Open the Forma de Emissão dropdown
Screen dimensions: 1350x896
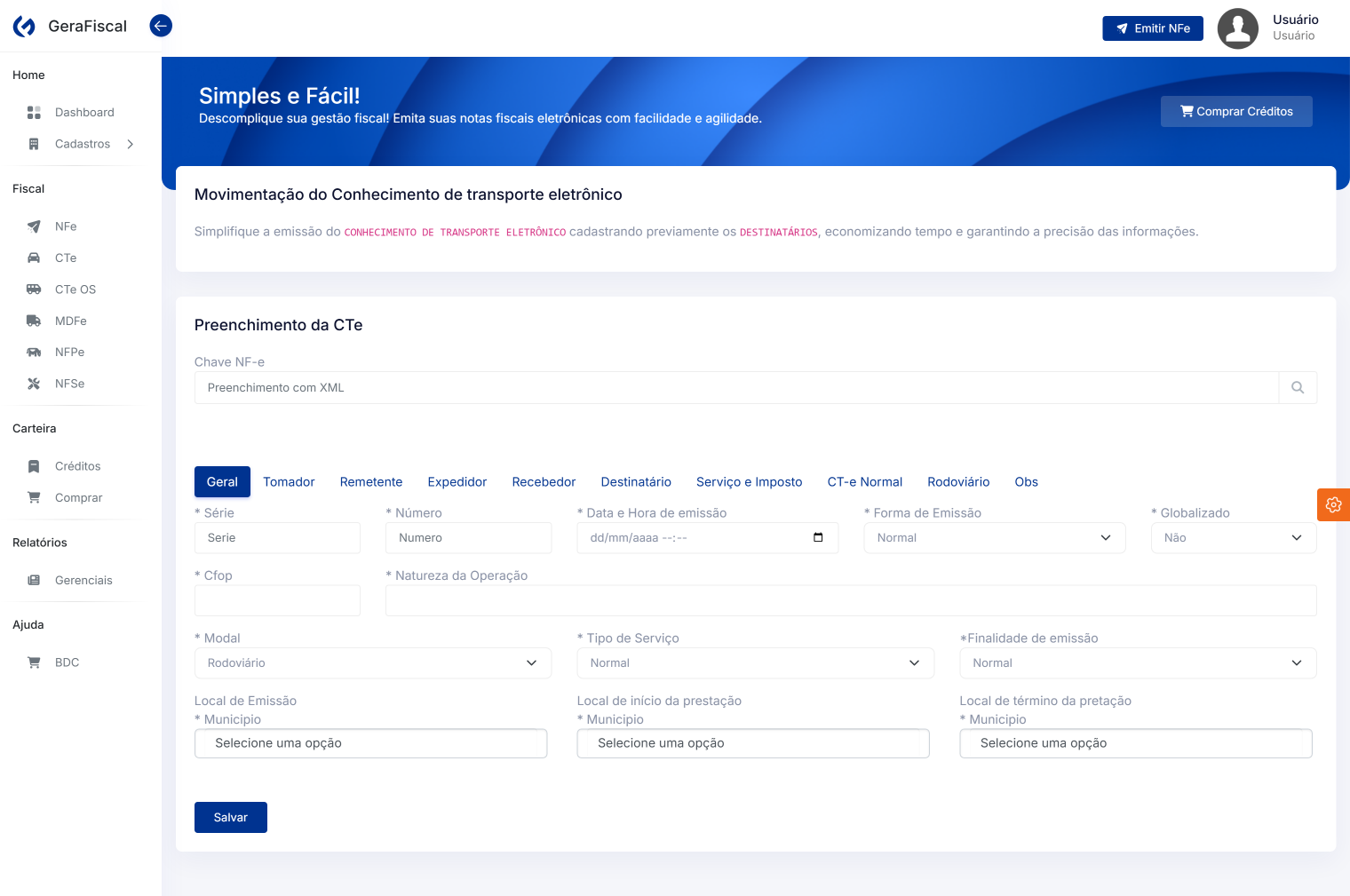click(995, 538)
